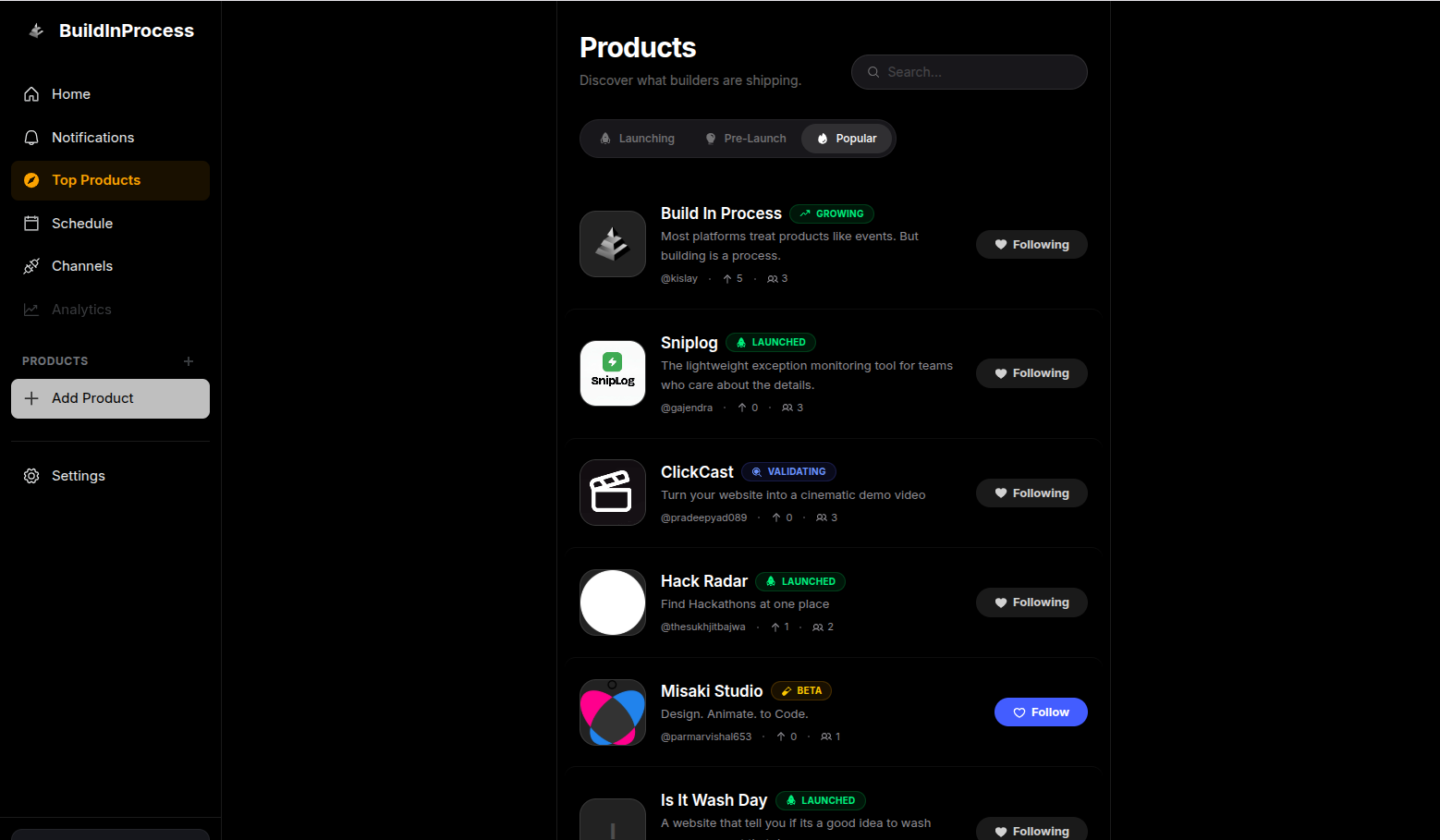Screen dimensions: 1440x840
Task: Select the Launching filter tab
Action: pos(636,138)
